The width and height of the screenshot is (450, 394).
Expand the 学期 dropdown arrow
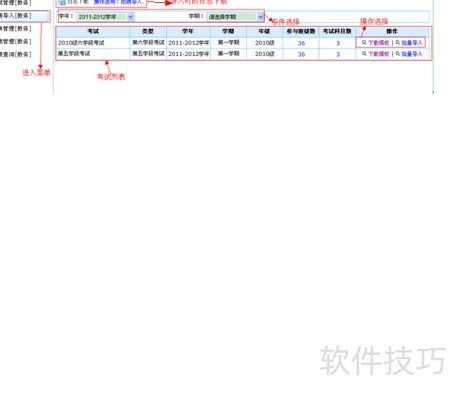[x=261, y=17]
